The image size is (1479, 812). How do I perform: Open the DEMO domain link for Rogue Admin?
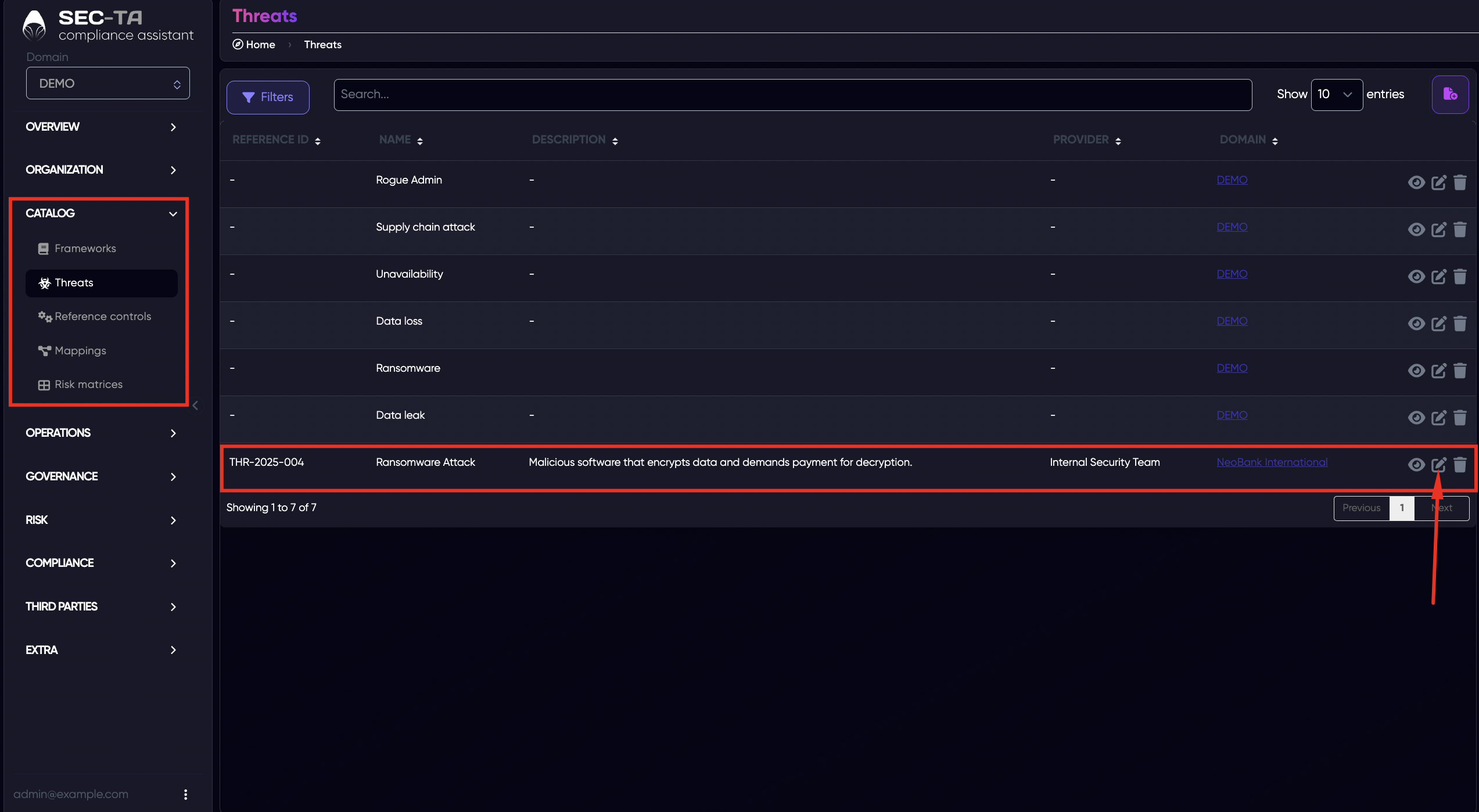(1232, 180)
